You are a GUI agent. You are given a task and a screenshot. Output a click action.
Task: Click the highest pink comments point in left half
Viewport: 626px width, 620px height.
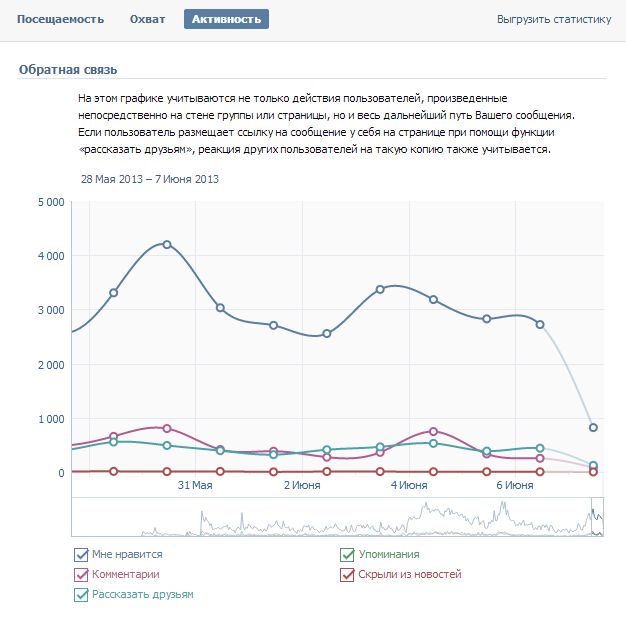[167, 428]
